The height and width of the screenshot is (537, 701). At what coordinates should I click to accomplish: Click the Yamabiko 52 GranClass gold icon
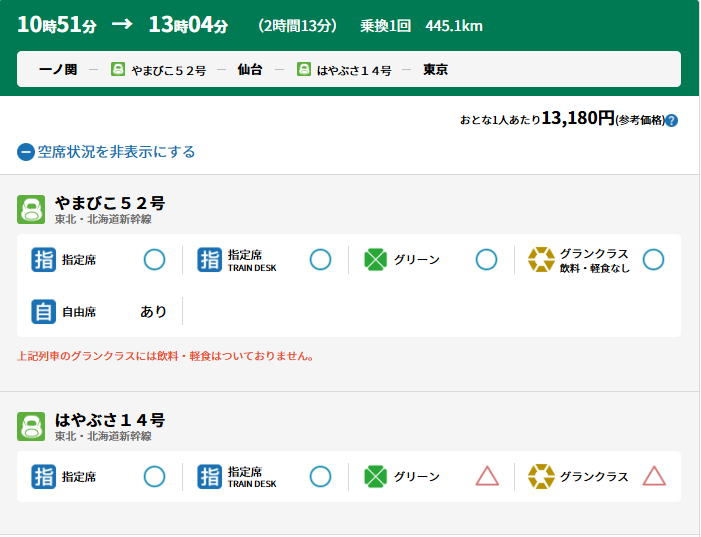541,260
